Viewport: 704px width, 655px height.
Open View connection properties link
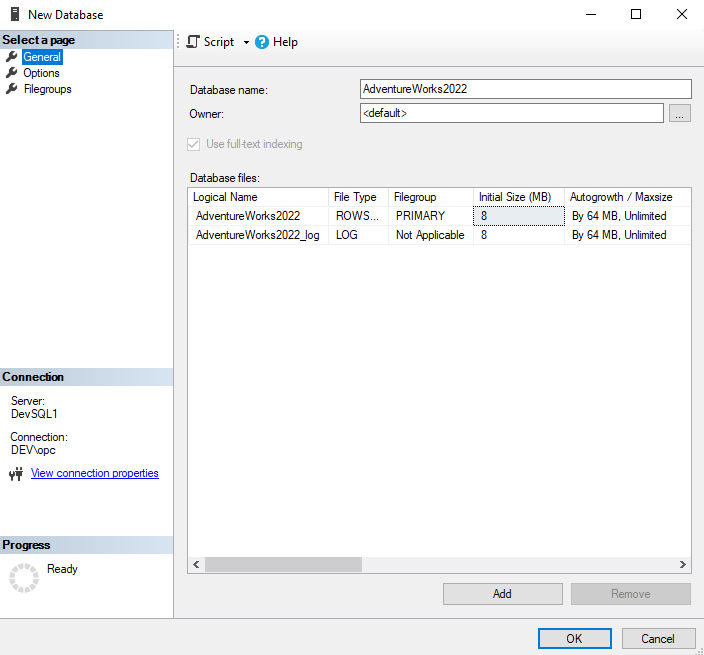95,473
